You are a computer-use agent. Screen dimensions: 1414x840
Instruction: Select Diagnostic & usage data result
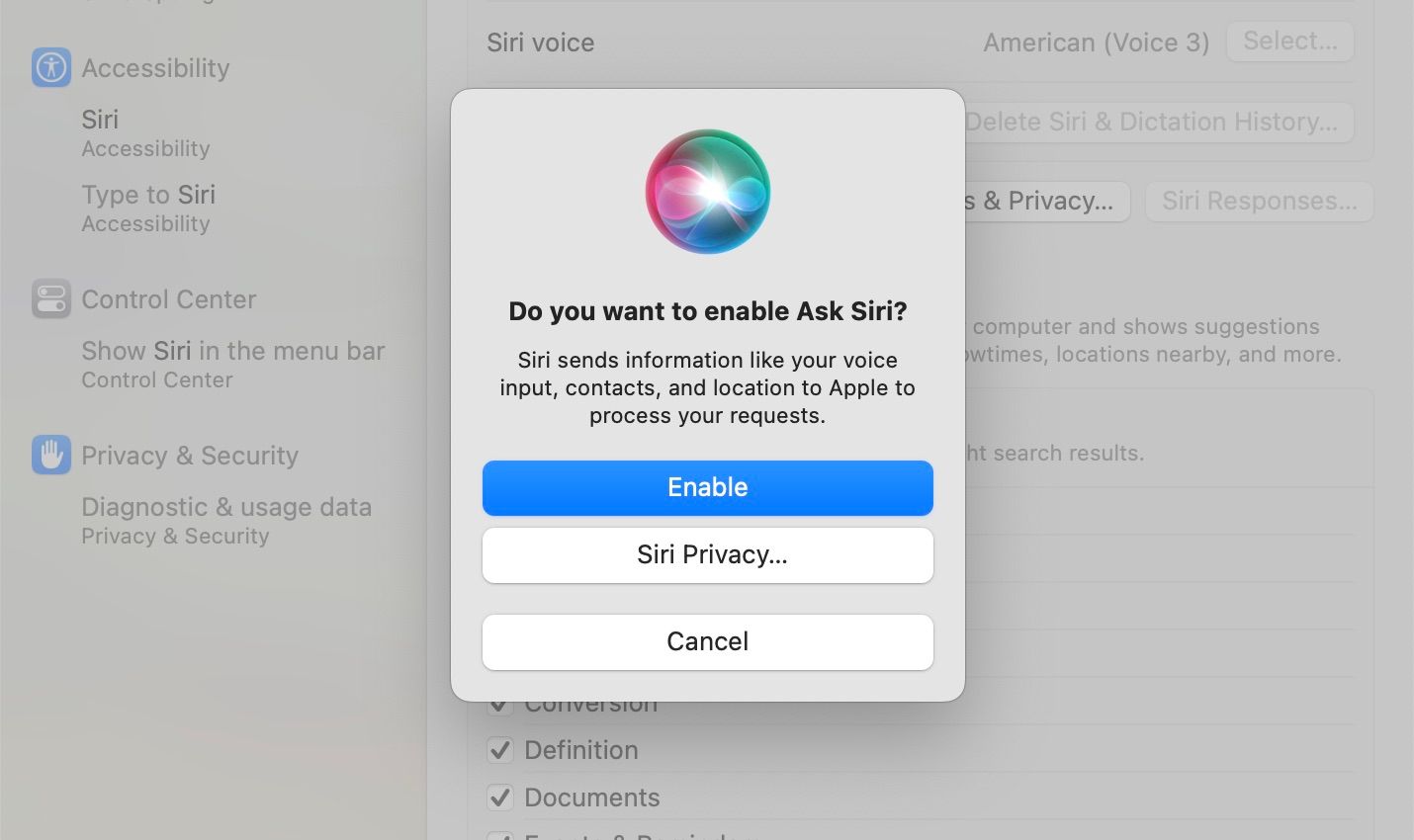coord(226,521)
